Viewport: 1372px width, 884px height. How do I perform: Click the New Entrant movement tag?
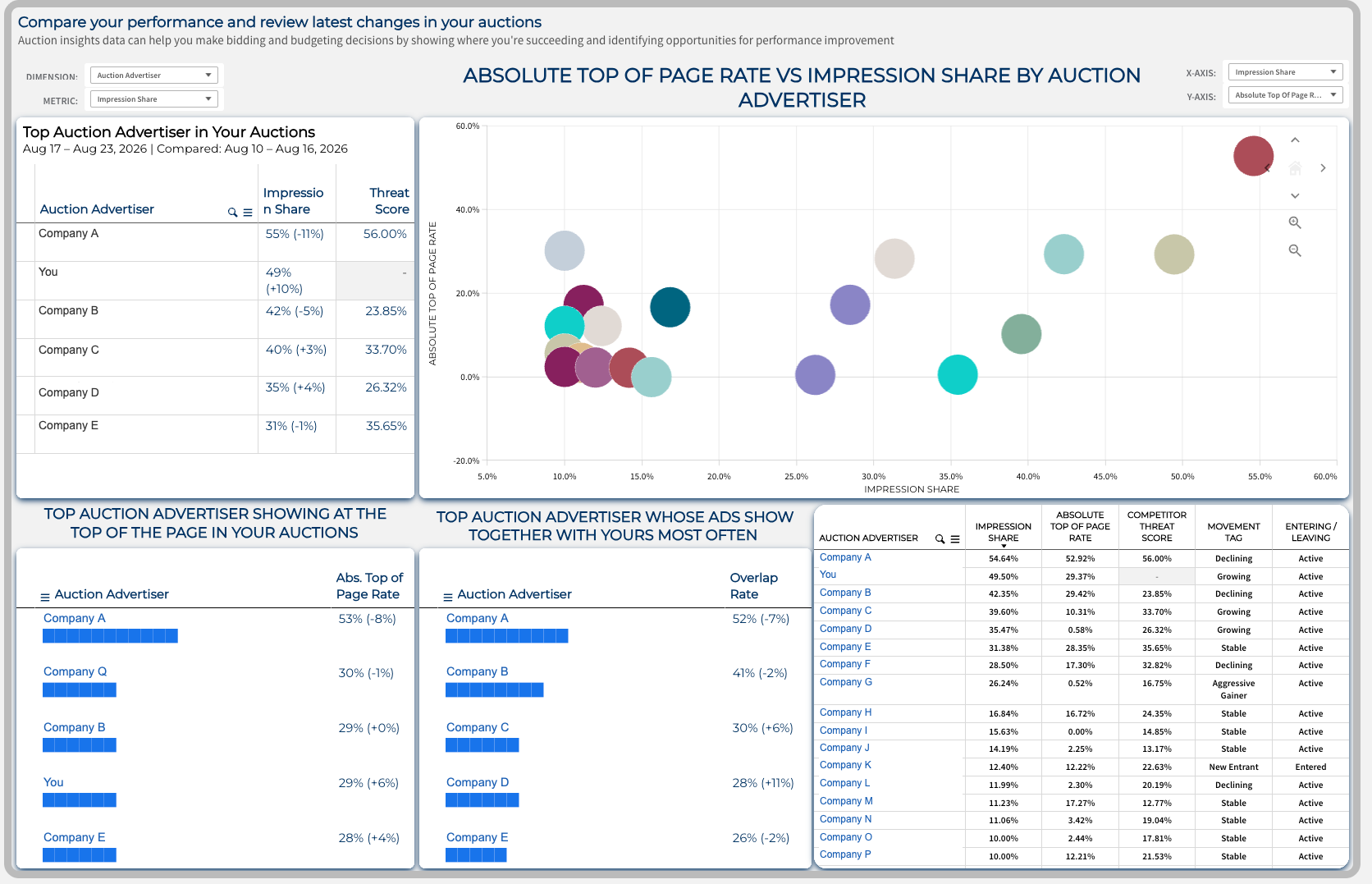click(1233, 767)
